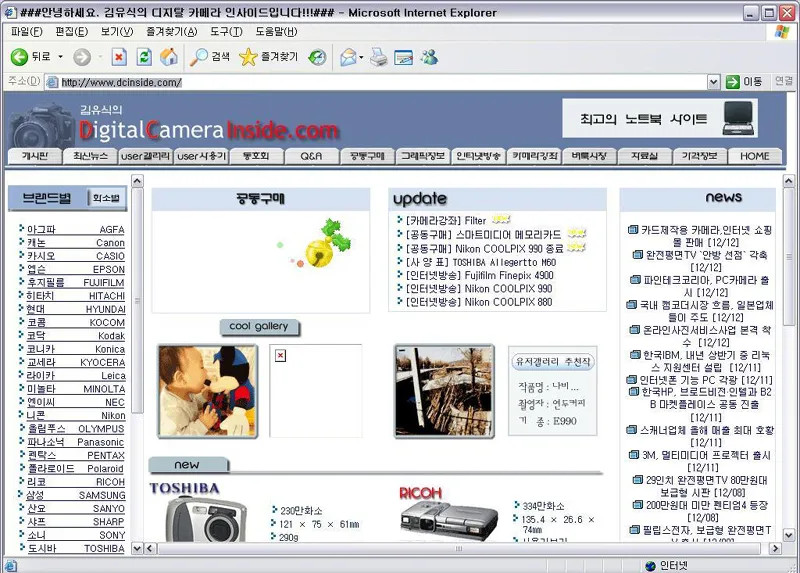
Task: Expand the Mail icon dropdown arrow
Action: (361, 57)
